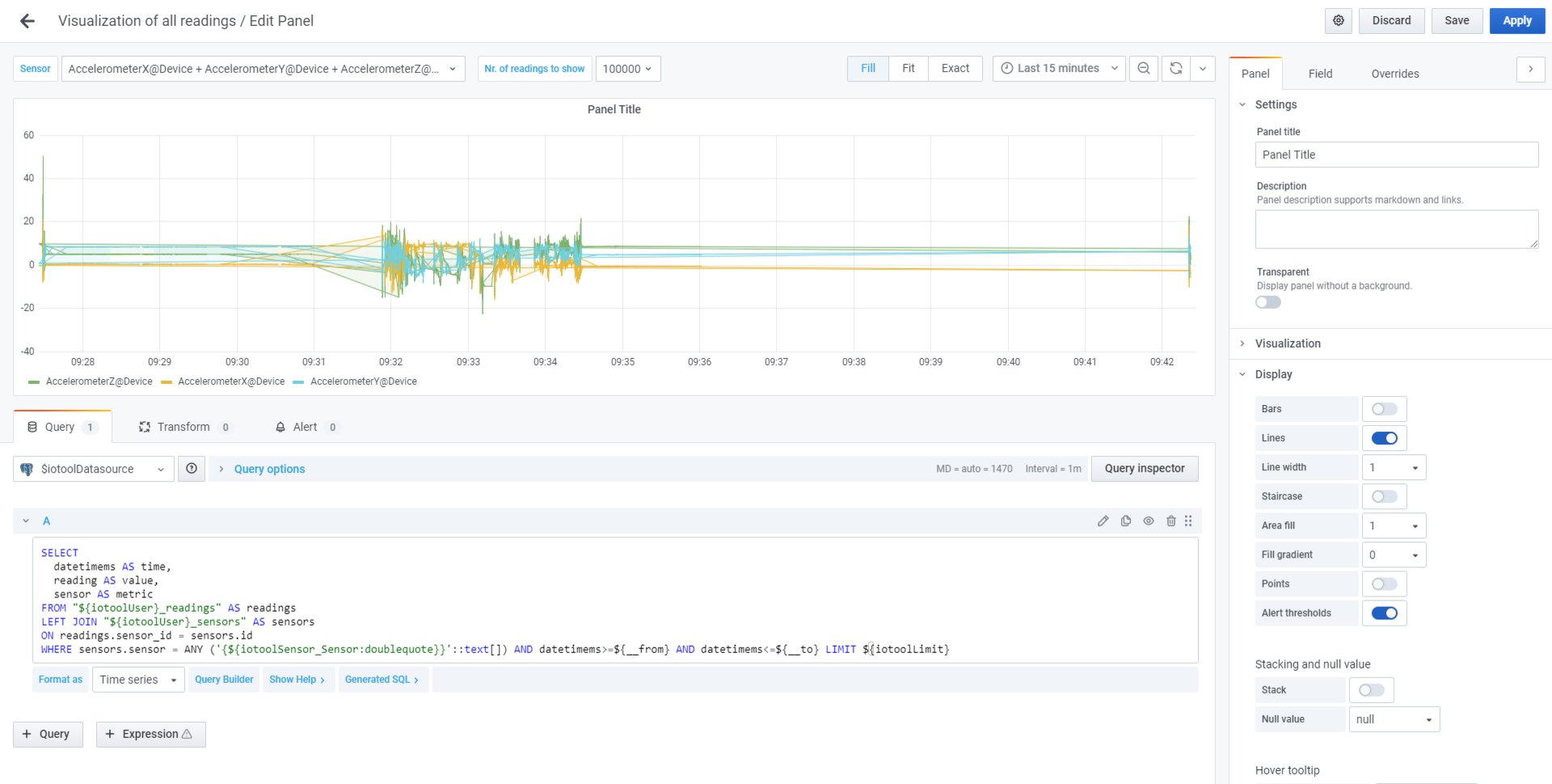Switch to the Overrides tab
The height and width of the screenshot is (784, 1552).
coord(1395,74)
